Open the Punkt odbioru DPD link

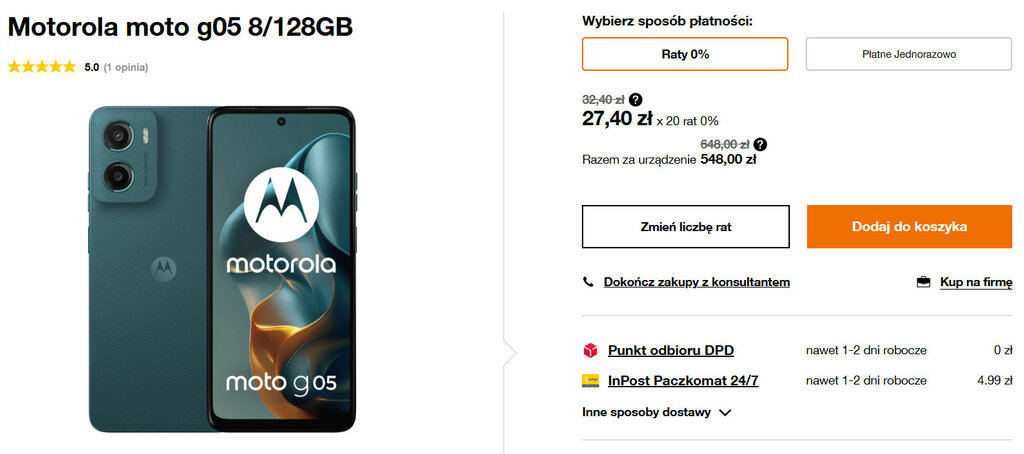pos(671,351)
